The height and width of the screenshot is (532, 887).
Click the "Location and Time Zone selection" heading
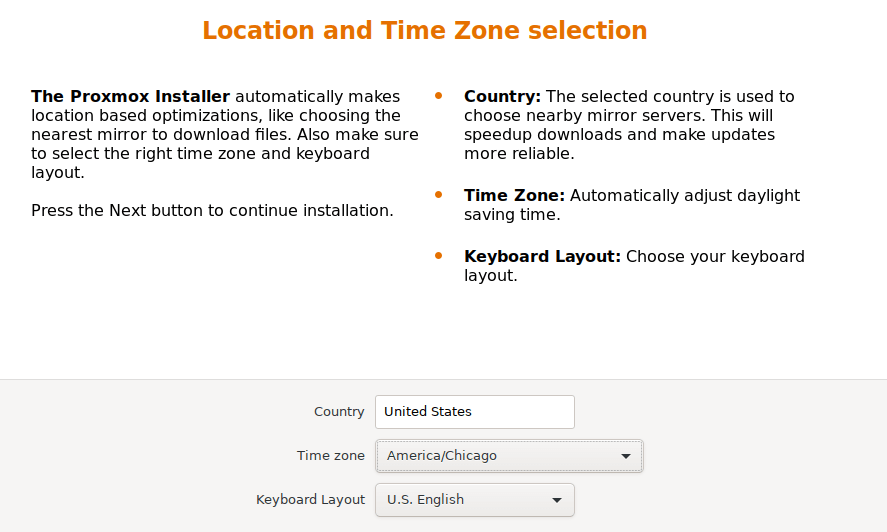point(425,31)
